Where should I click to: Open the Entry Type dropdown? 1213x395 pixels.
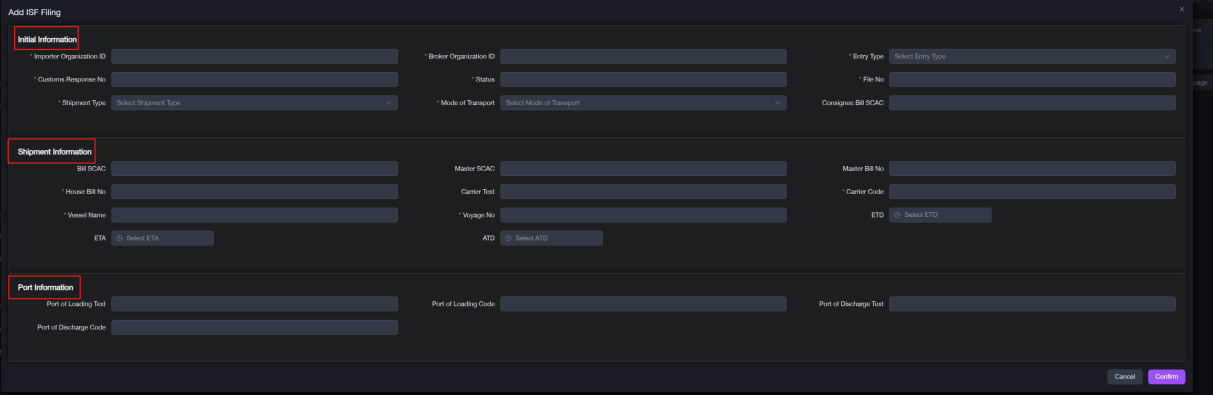pos(1032,56)
